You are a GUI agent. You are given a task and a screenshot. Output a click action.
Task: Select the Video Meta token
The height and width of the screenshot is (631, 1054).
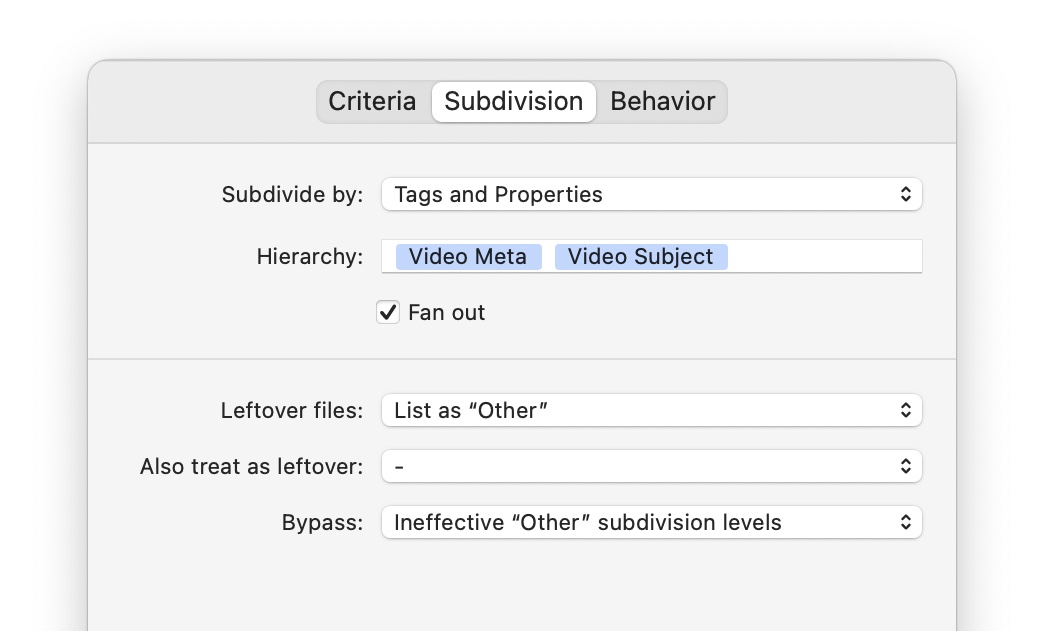(x=468, y=257)
